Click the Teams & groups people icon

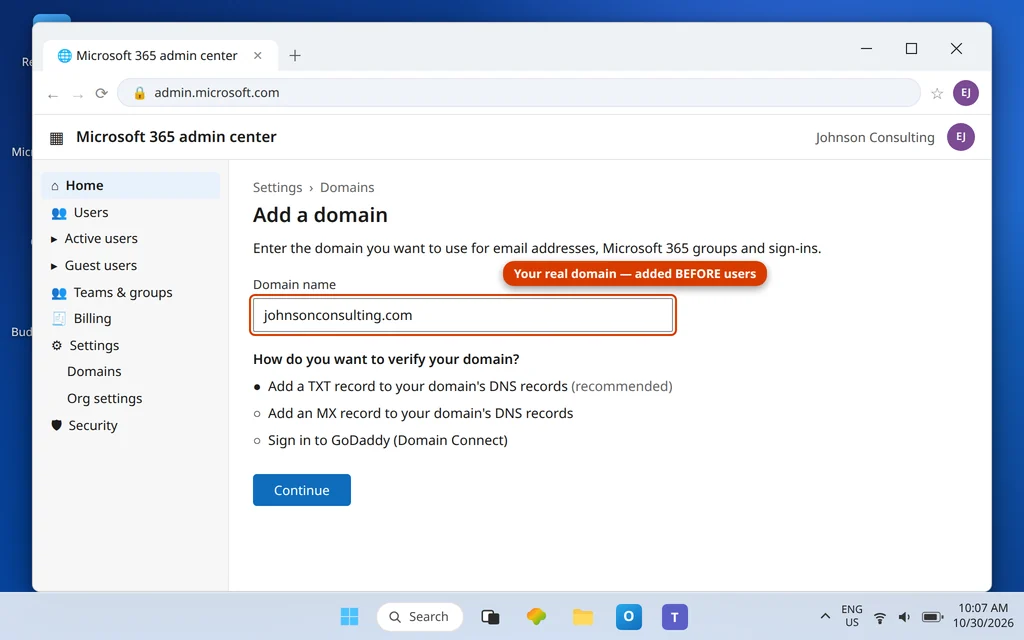point(59,293)
